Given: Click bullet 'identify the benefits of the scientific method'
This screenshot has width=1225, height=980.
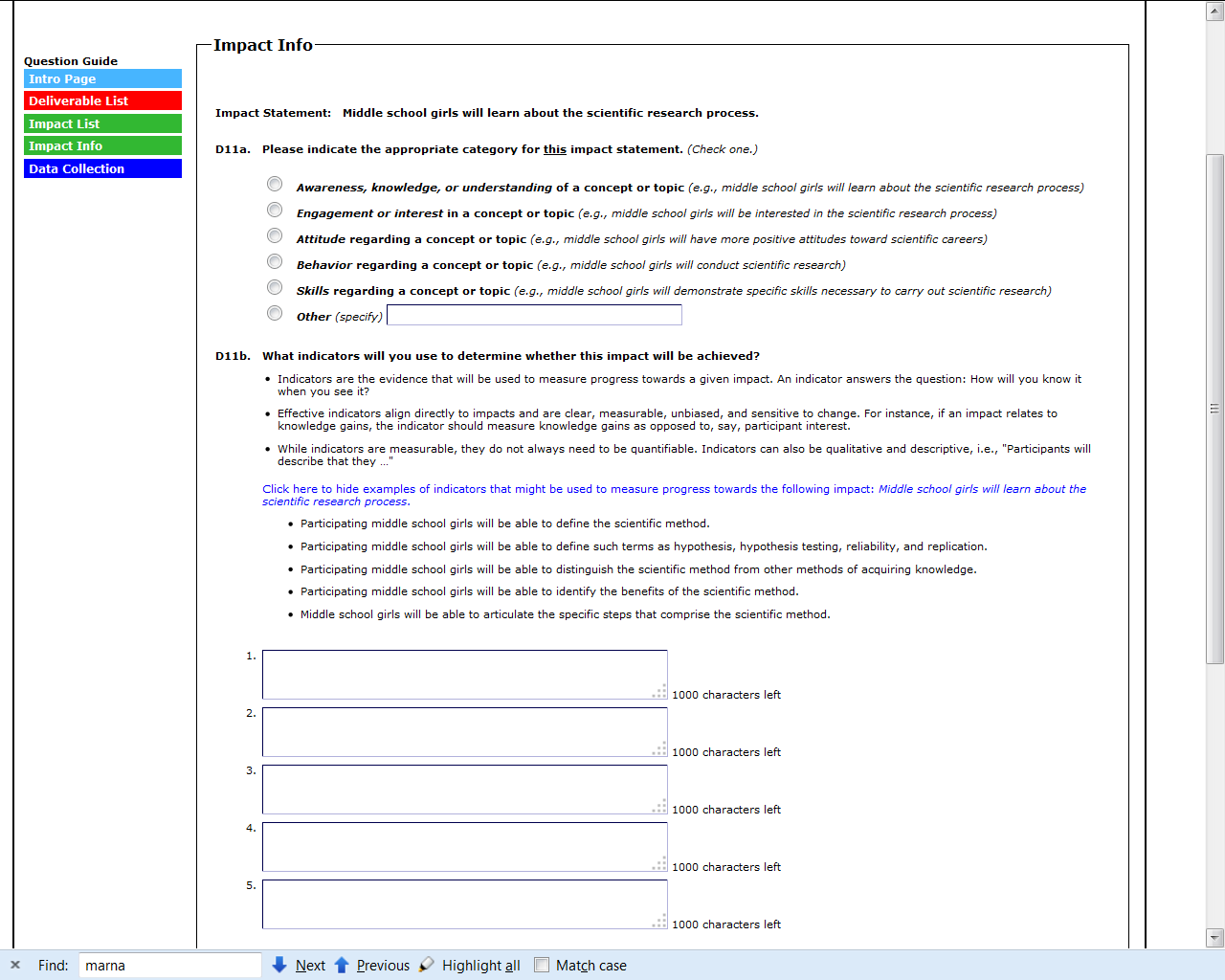Looking at the screenshot, I should click(549, 591).
